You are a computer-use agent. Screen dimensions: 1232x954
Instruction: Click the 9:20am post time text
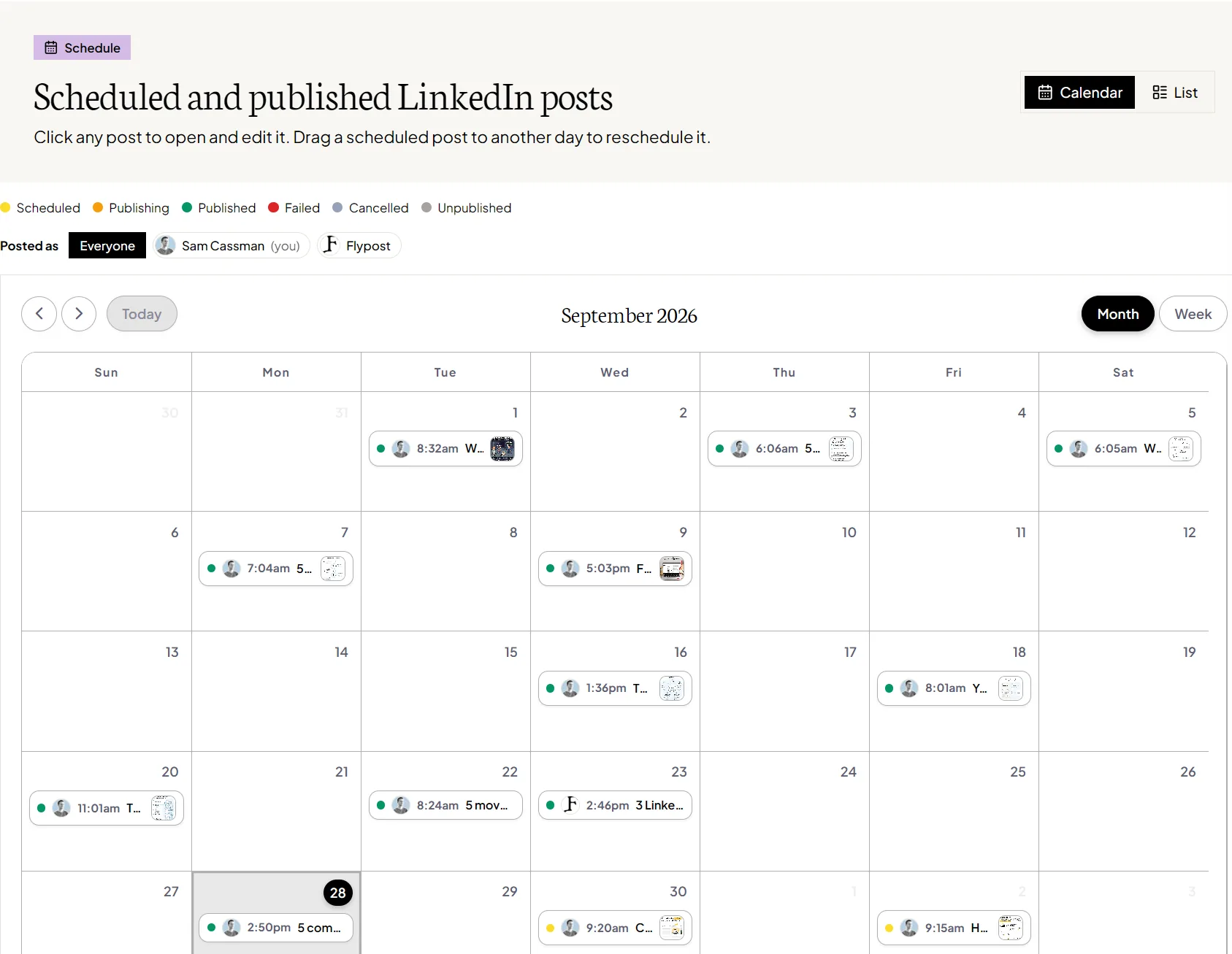click(607, 928)
